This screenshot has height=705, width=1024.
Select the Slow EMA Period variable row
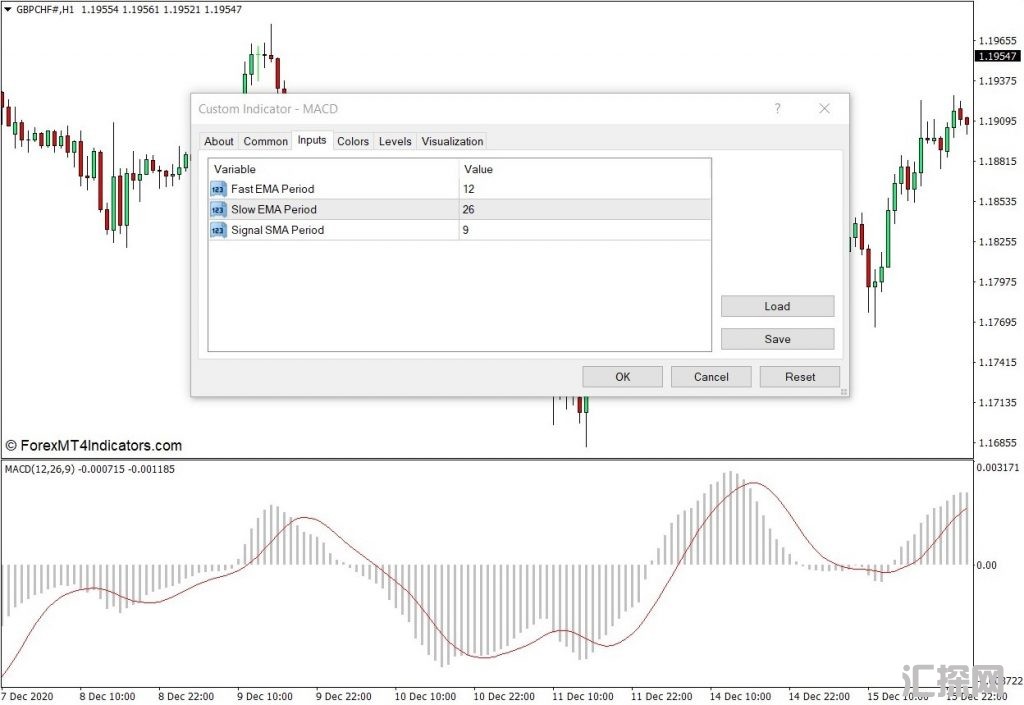(460, 210)
